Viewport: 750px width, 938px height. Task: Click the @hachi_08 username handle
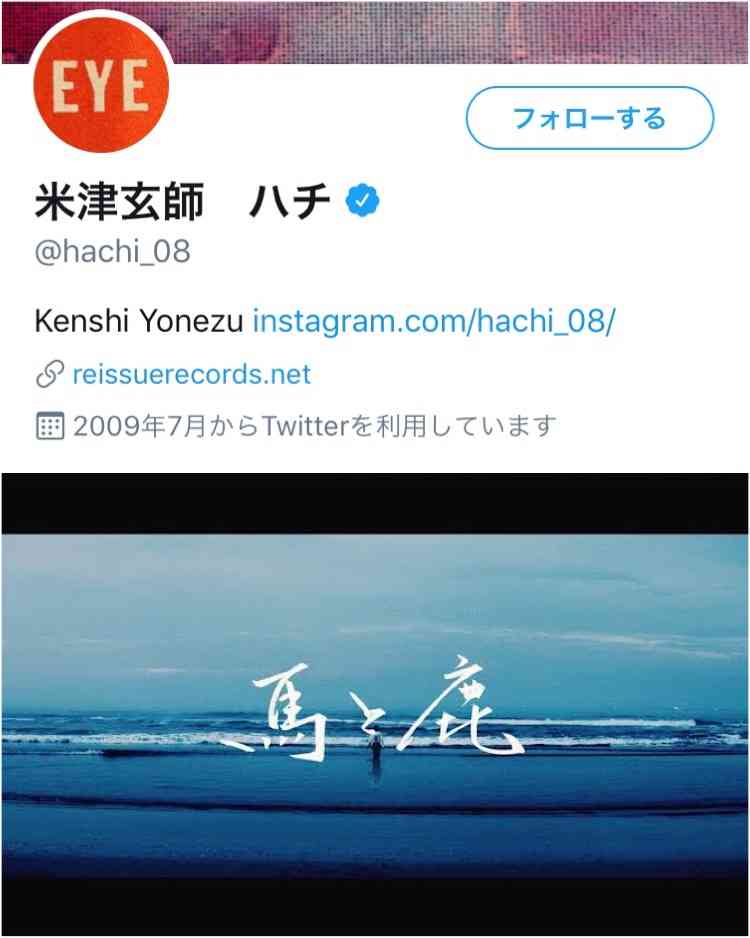[112, 251]
